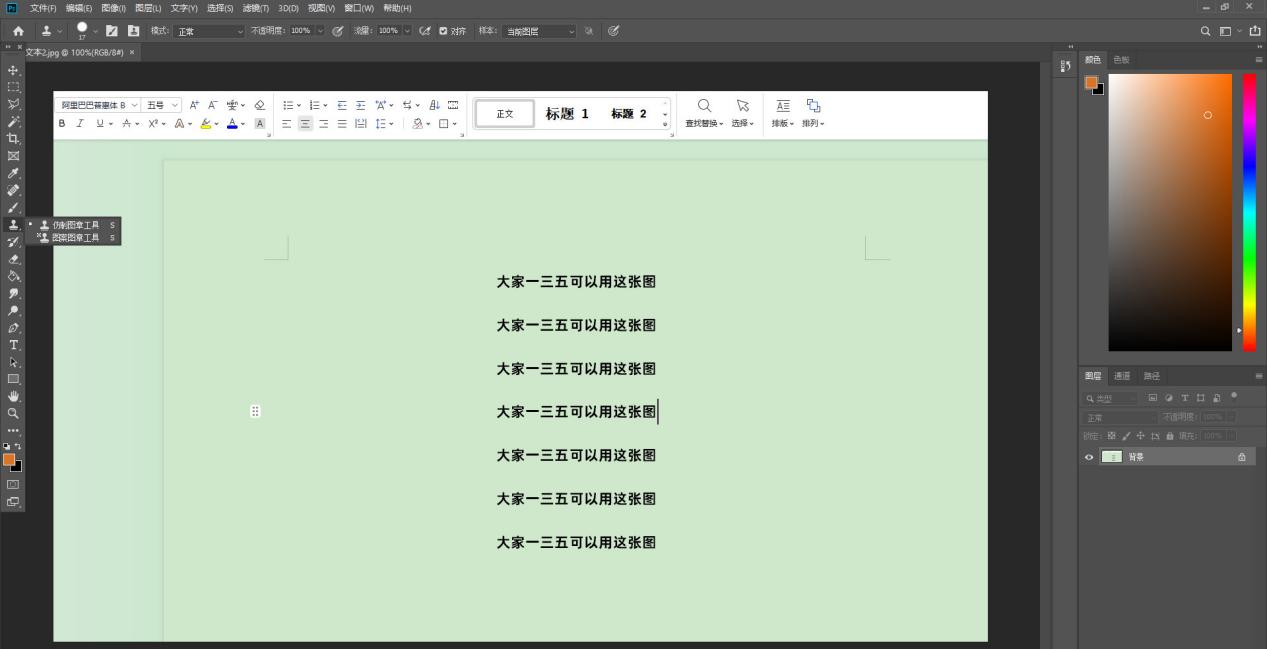
Task: Select the Move tool
Action: click(13, 70)
